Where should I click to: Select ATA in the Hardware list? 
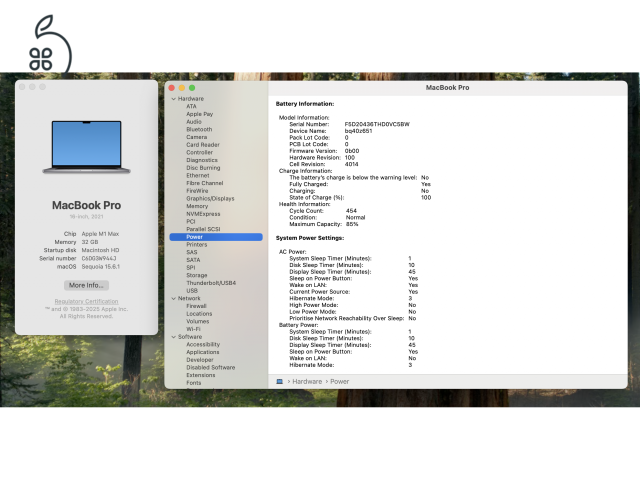pyautogui.click(x=191, y=106)
